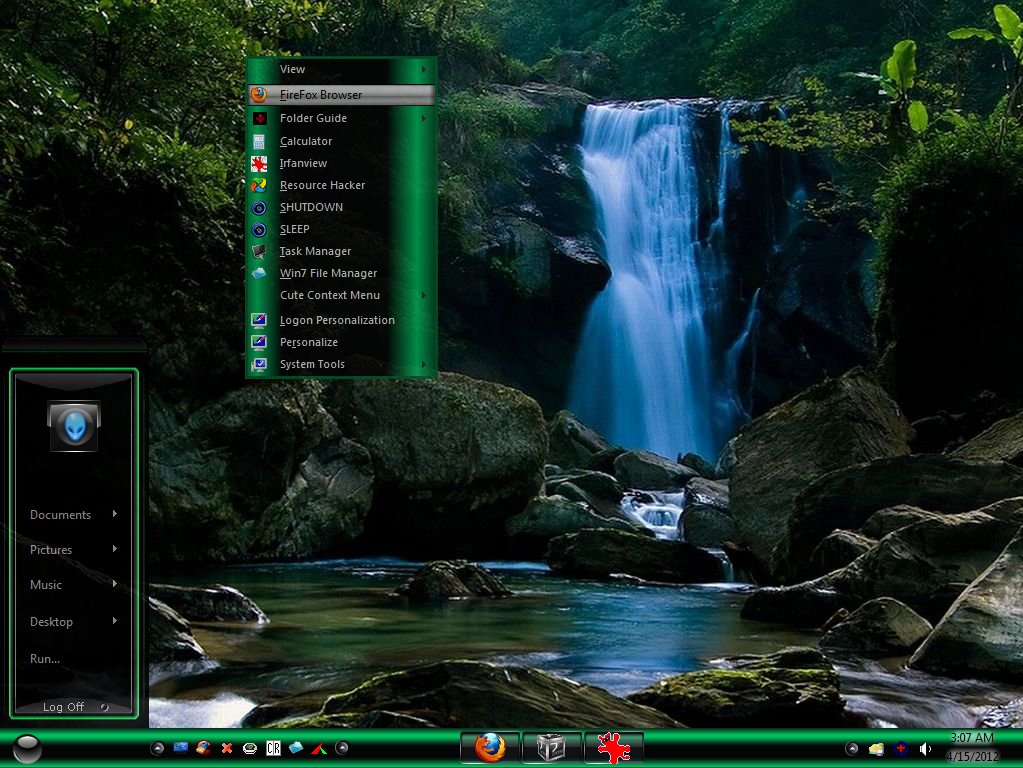Expand the Desktop arrow in Start menu
1023x768 pixels.
click(115, 621)
